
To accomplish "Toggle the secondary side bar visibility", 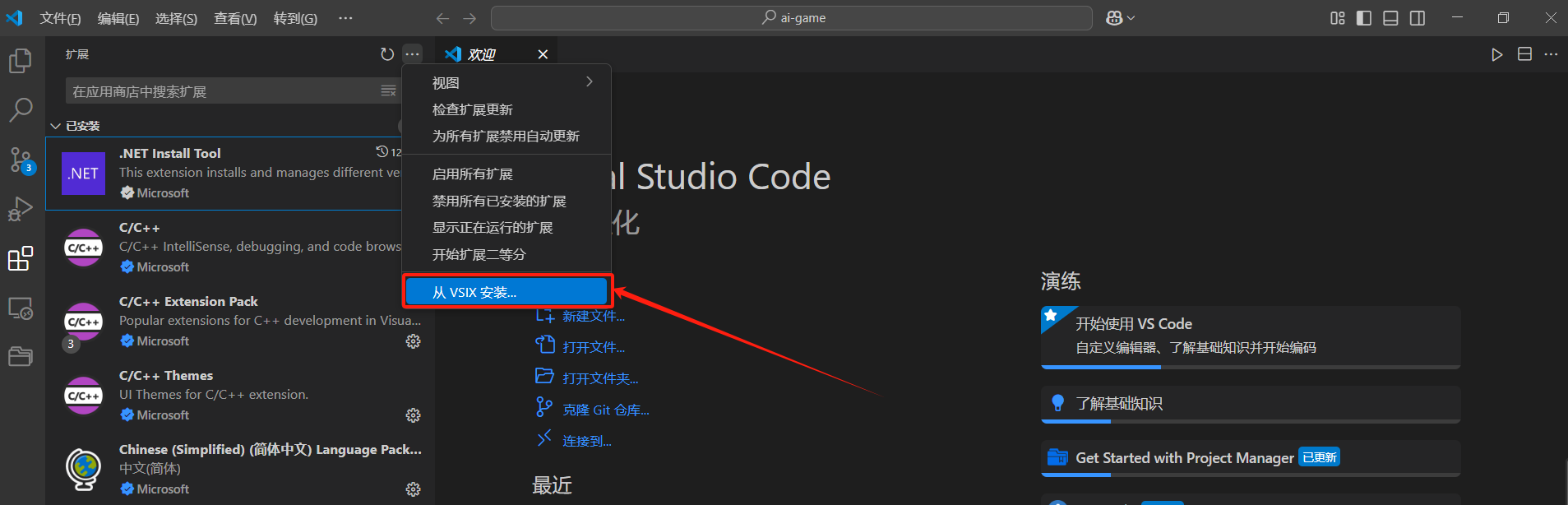I will pos(1418,18).
